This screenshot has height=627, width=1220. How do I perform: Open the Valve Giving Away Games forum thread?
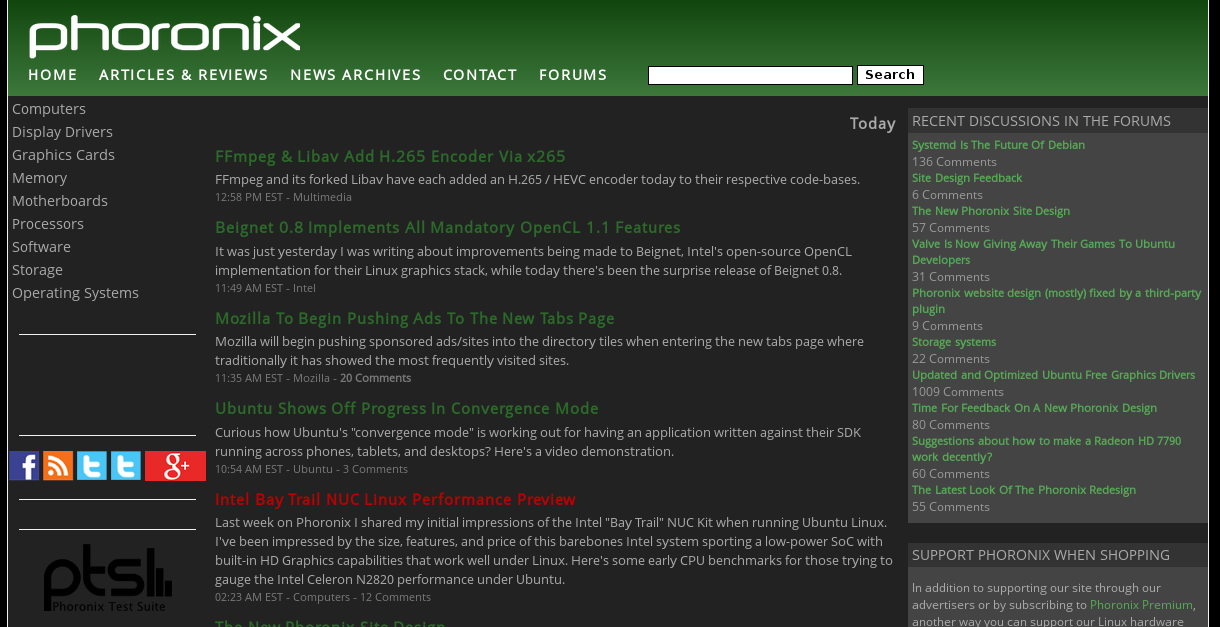[1043, 252]
